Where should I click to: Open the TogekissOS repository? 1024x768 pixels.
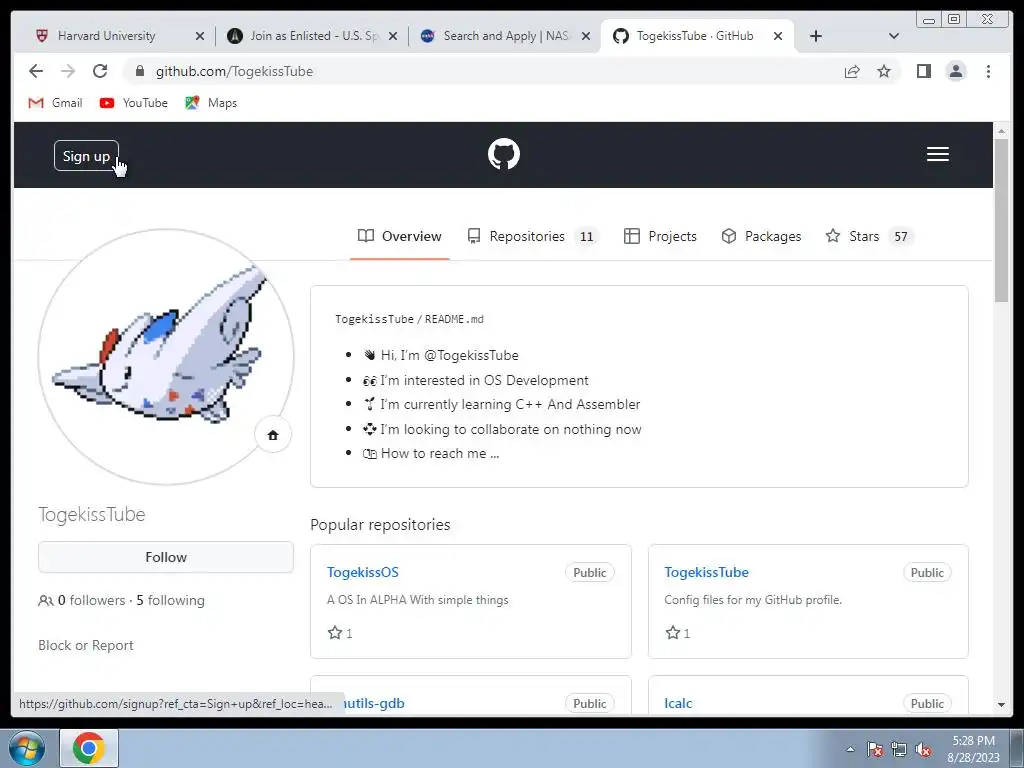click(362, 572)
